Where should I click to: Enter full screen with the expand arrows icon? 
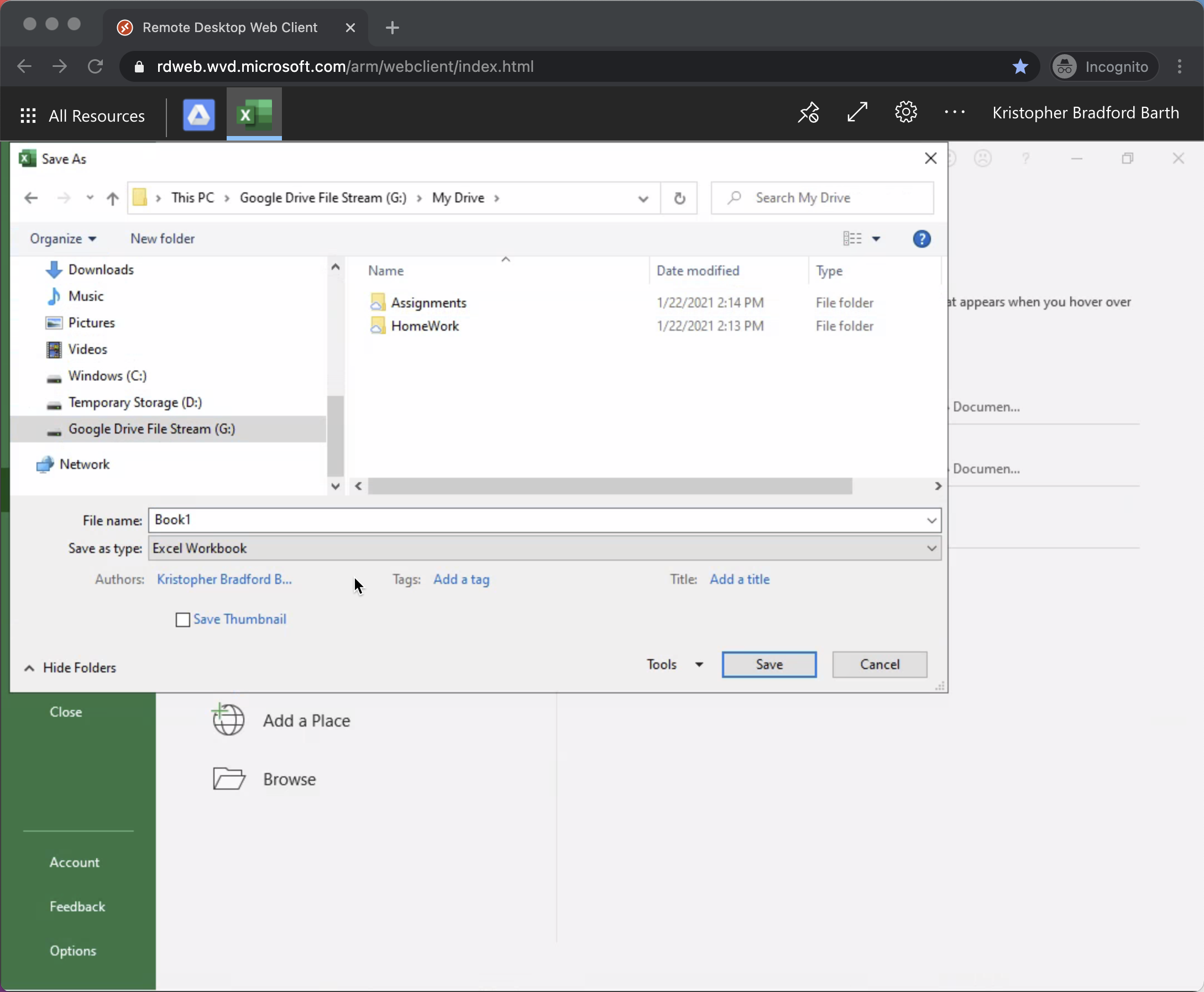click(857, 112)
